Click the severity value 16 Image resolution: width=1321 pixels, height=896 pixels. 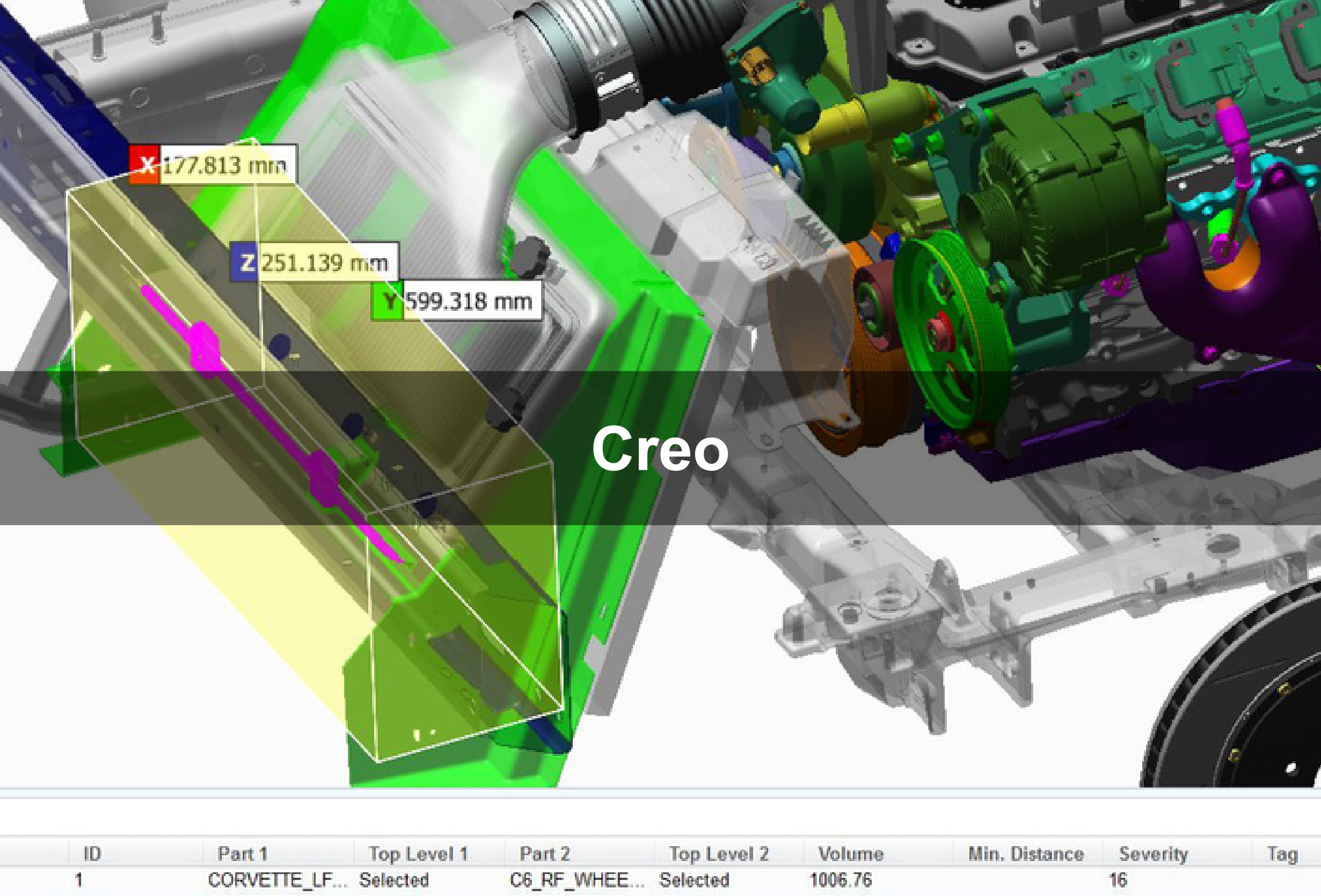pos(1118,880)
